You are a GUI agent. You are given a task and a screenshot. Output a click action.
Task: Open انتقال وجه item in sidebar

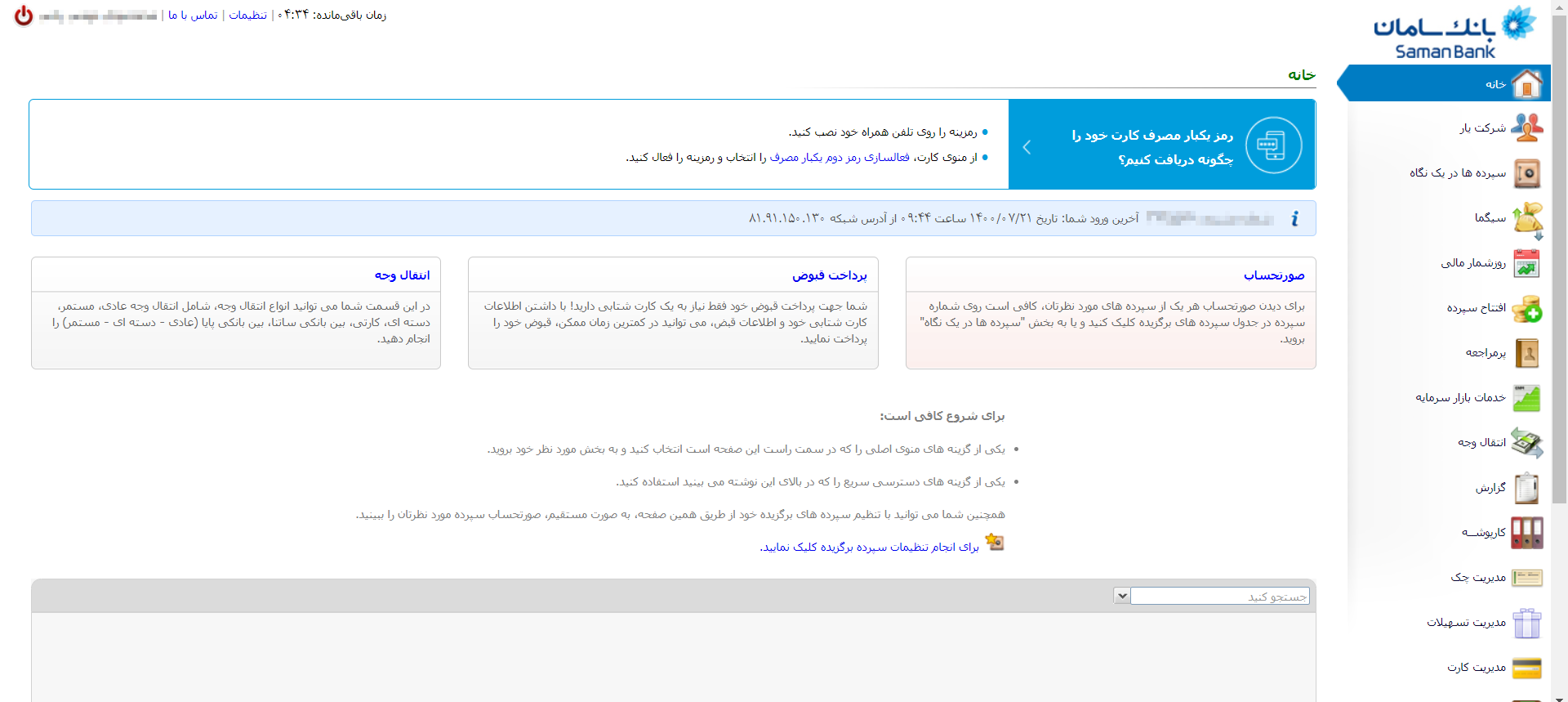(1482, 443)
